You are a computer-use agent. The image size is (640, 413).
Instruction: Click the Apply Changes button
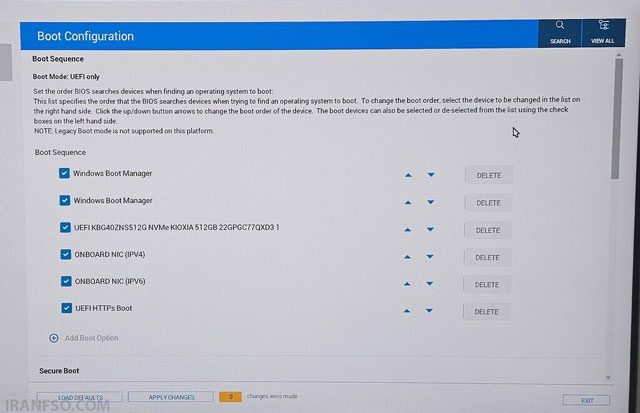pos(171,397)
